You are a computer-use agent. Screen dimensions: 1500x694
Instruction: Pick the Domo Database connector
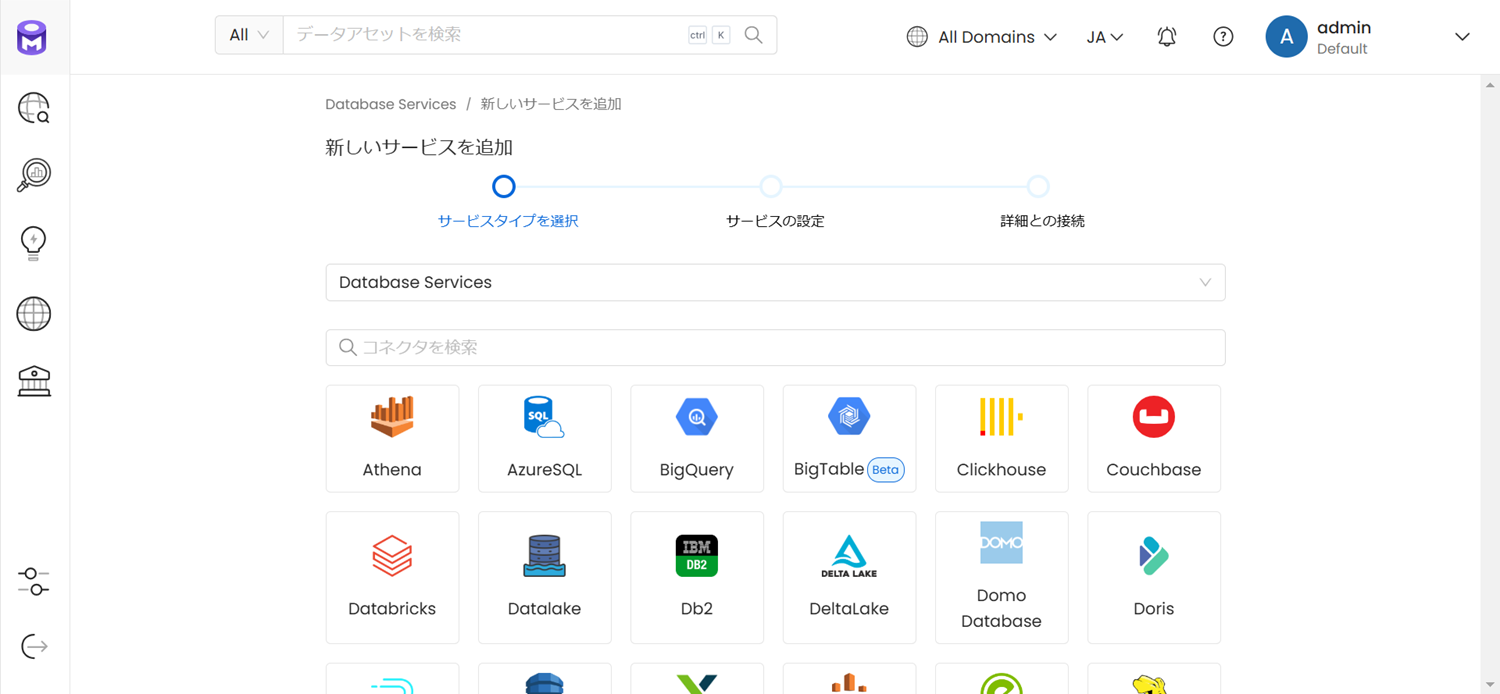click(1001, 578)
